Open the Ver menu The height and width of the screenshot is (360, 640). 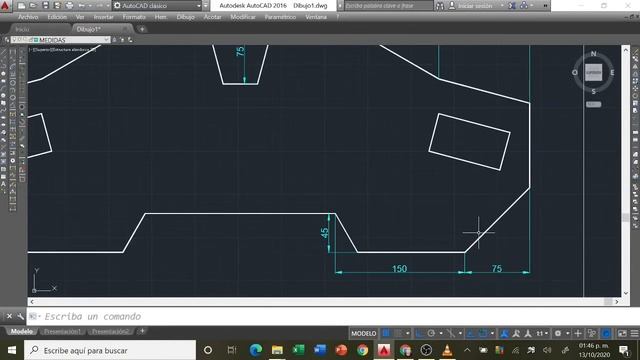tap(80, 17)
